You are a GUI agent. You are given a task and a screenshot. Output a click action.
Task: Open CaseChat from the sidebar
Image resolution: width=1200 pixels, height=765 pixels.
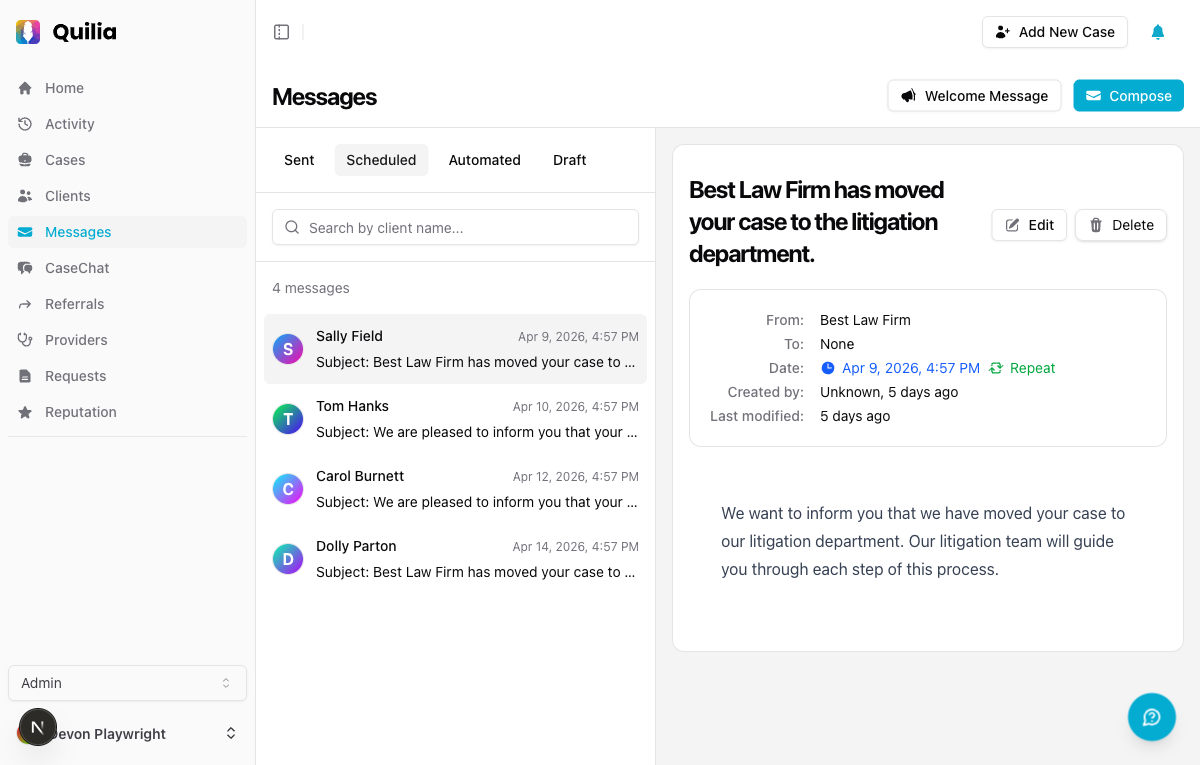pyautogui.click(x=77, y=268)
